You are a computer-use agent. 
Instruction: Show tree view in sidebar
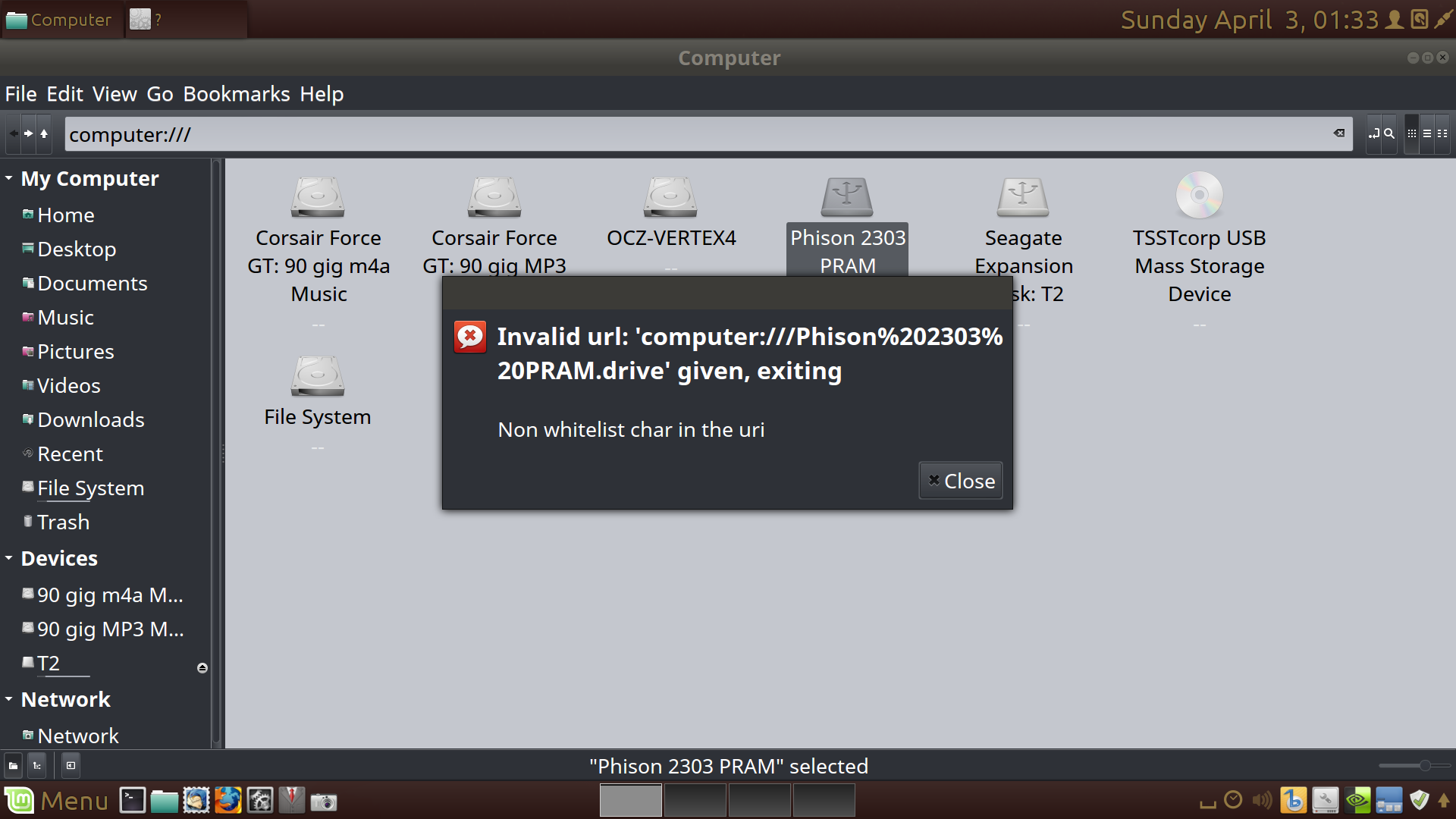click(36, 766)
